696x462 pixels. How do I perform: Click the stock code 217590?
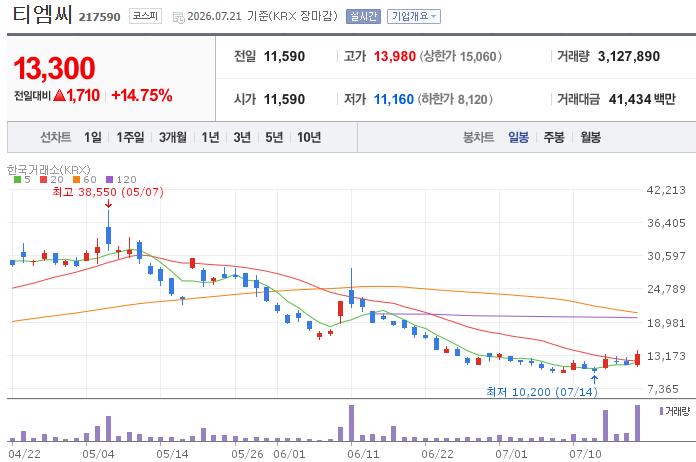(x=99, y=17)
